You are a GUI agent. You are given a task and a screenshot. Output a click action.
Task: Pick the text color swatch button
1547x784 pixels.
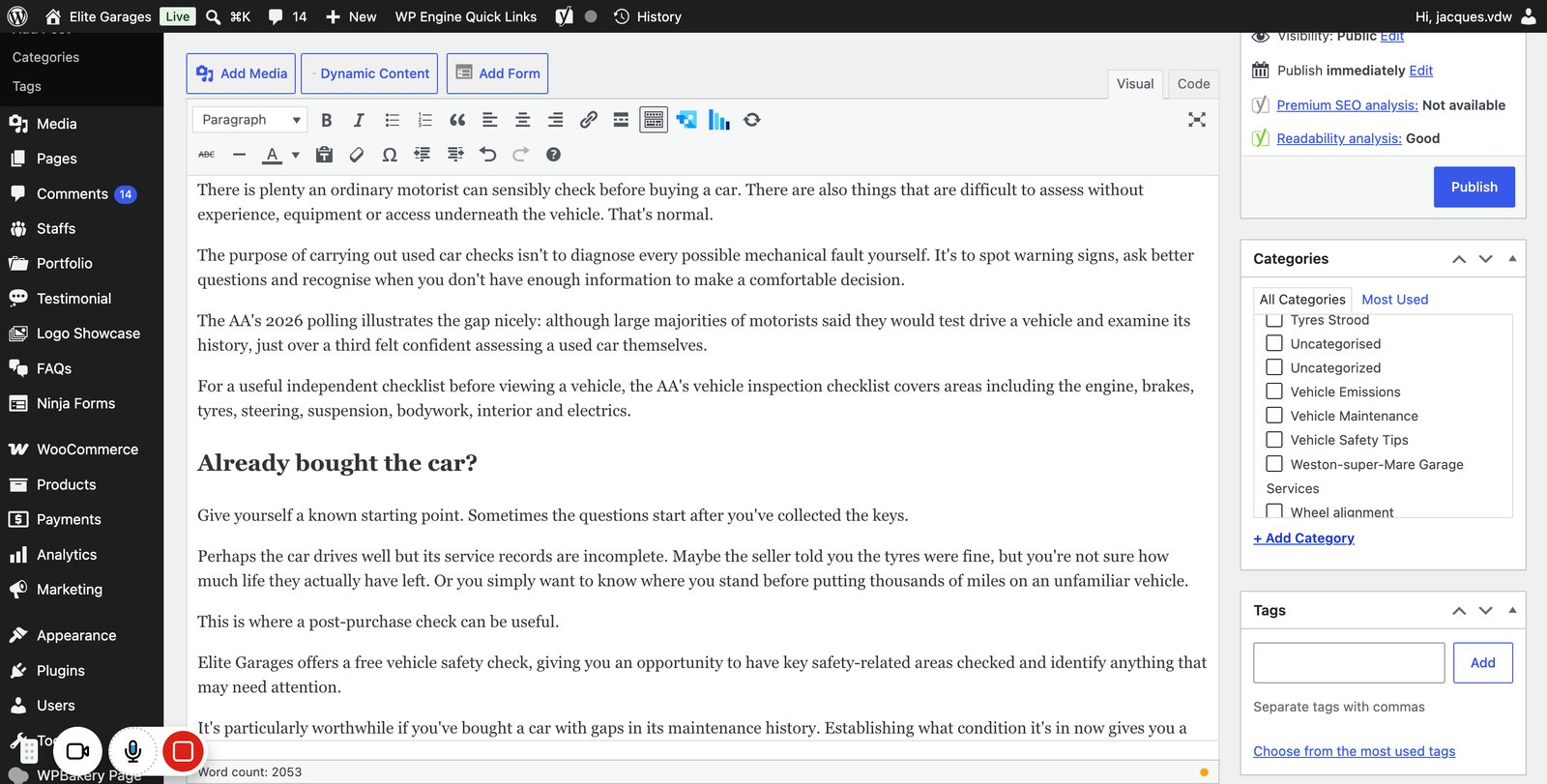[x=273, y=155]
